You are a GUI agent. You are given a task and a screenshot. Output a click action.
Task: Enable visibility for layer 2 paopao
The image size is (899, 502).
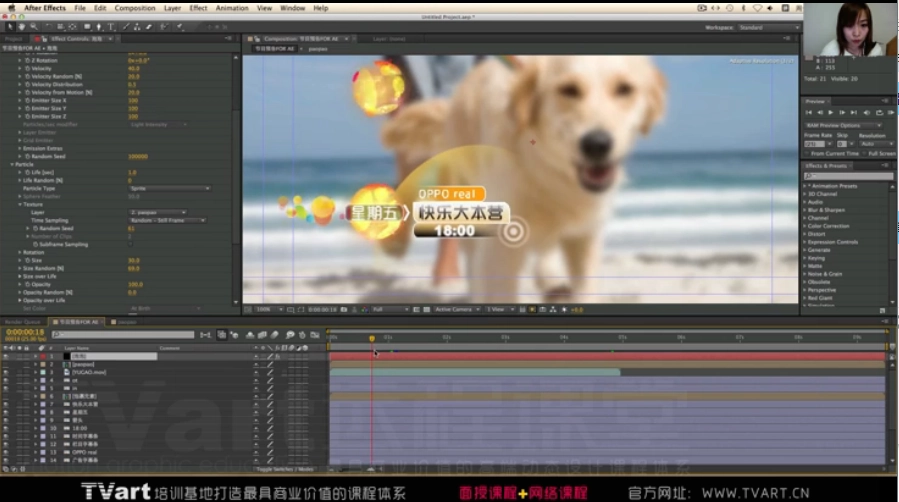(6, 364)
